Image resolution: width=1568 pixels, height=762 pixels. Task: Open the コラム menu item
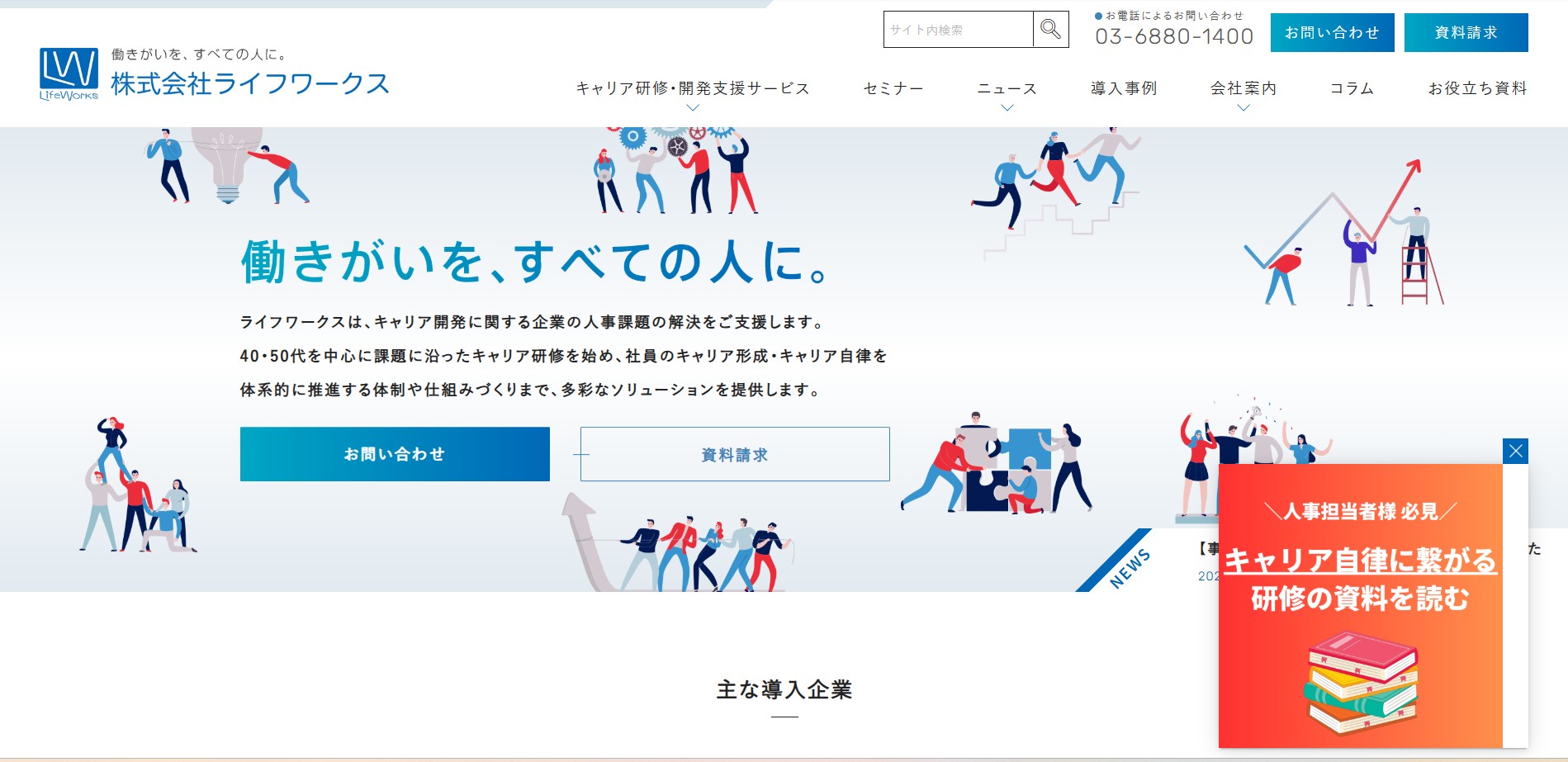[x=1352, y=88]
